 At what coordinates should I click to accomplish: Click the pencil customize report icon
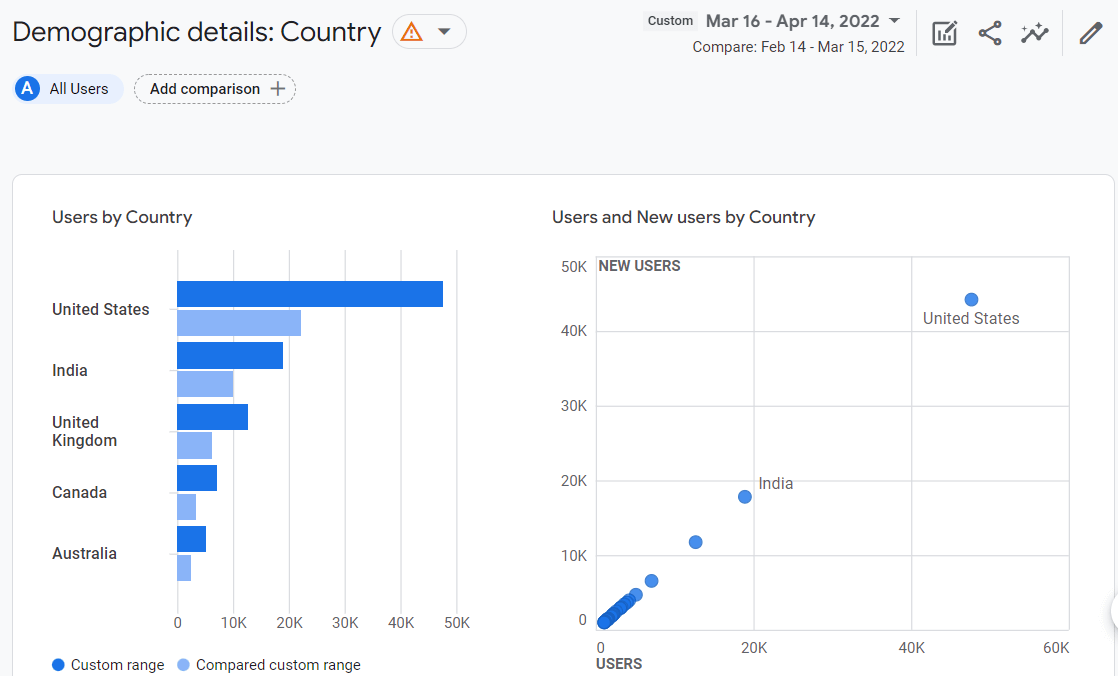(1090, 33)
